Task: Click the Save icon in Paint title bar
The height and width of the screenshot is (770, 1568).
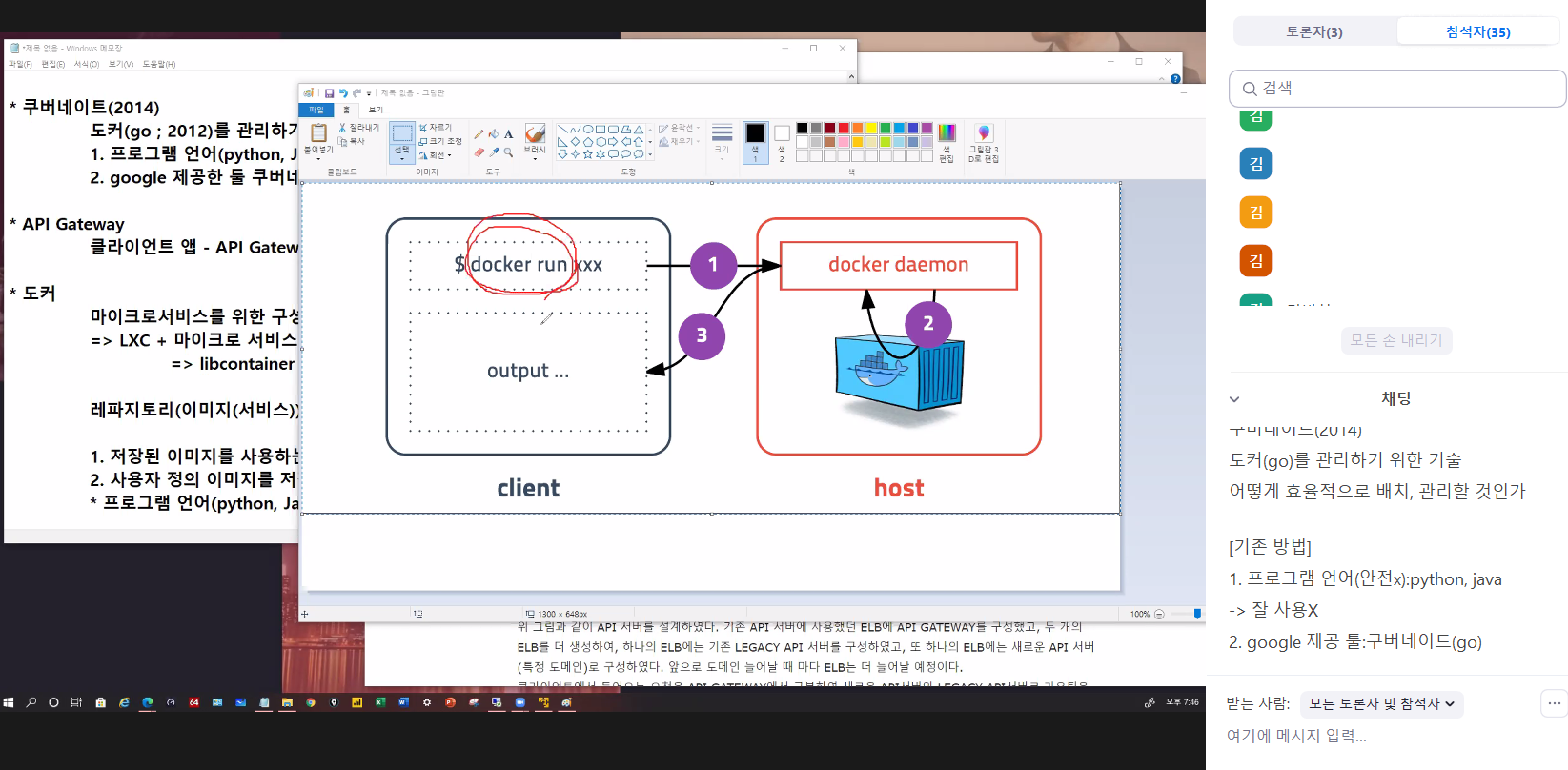Action: click(329, 93)
